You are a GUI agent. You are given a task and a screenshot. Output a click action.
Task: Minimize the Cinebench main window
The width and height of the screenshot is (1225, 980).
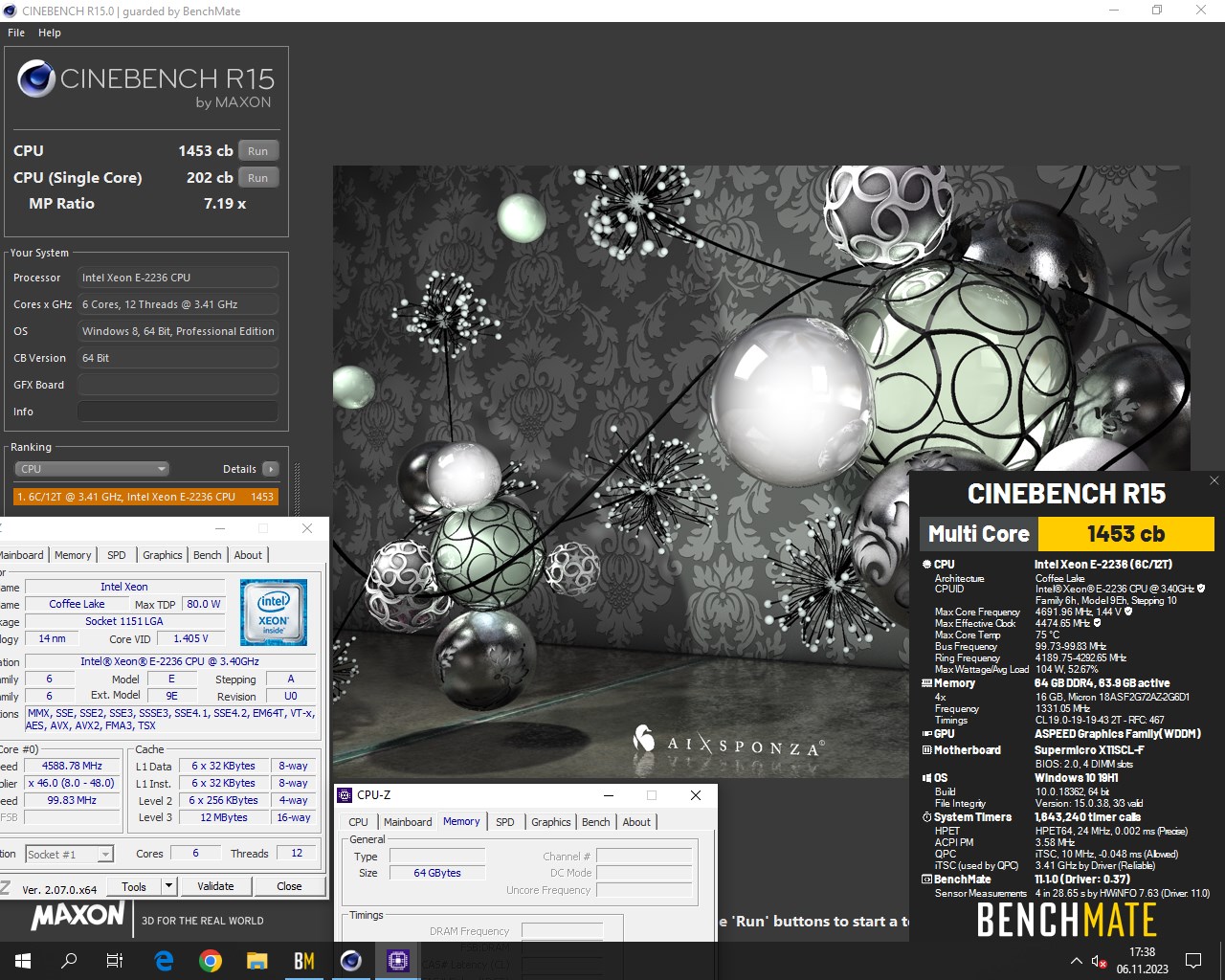pos(1113,11)
